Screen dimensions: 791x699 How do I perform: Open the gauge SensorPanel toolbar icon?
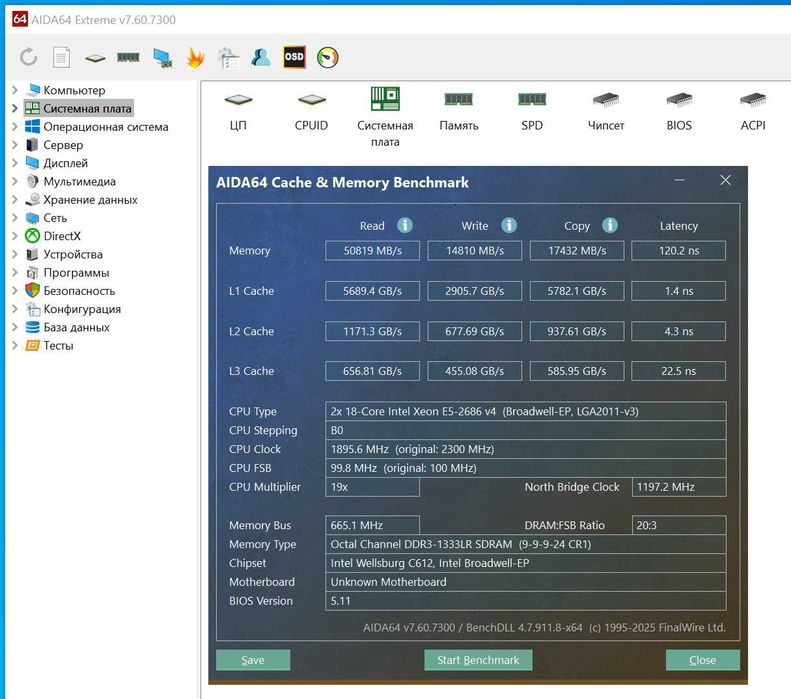click(x=327, y=57)
